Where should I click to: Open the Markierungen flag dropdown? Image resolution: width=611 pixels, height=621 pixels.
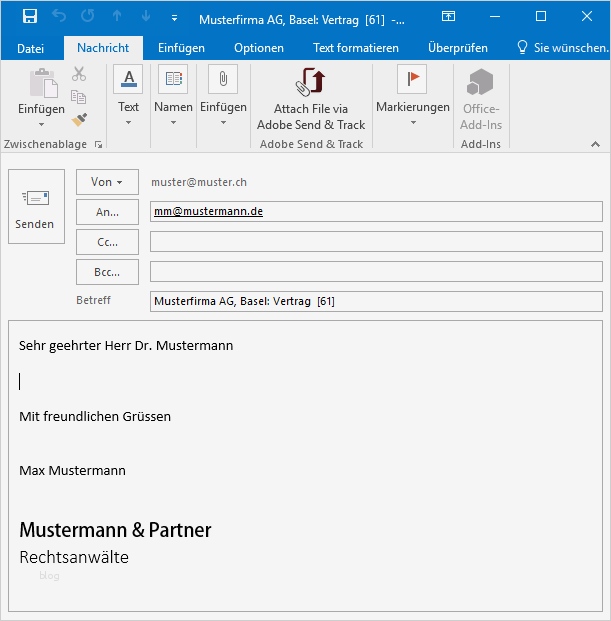[x=412, y=99]
